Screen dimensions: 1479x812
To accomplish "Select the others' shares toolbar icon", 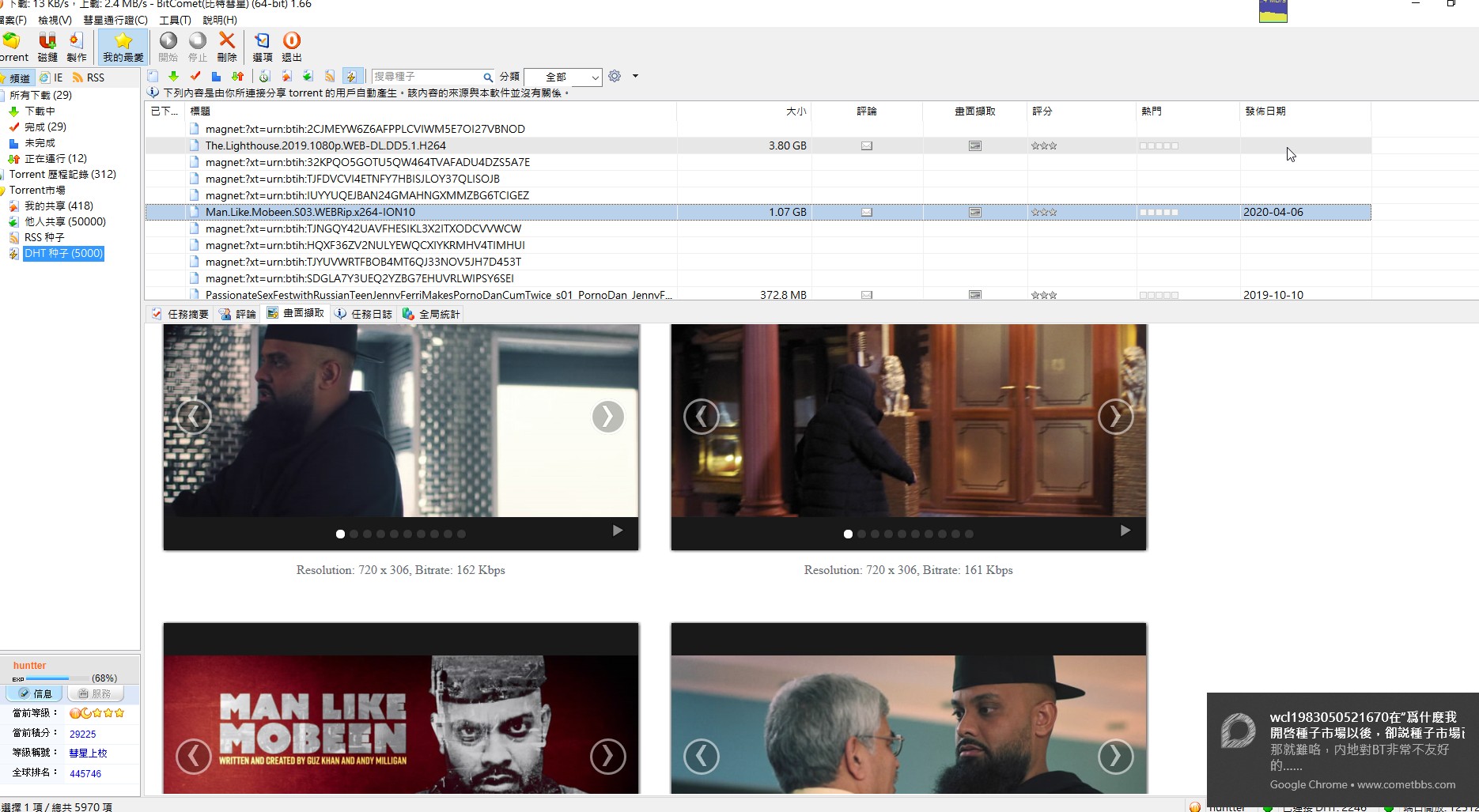I will pyautogui.click(x=308, y=77).
